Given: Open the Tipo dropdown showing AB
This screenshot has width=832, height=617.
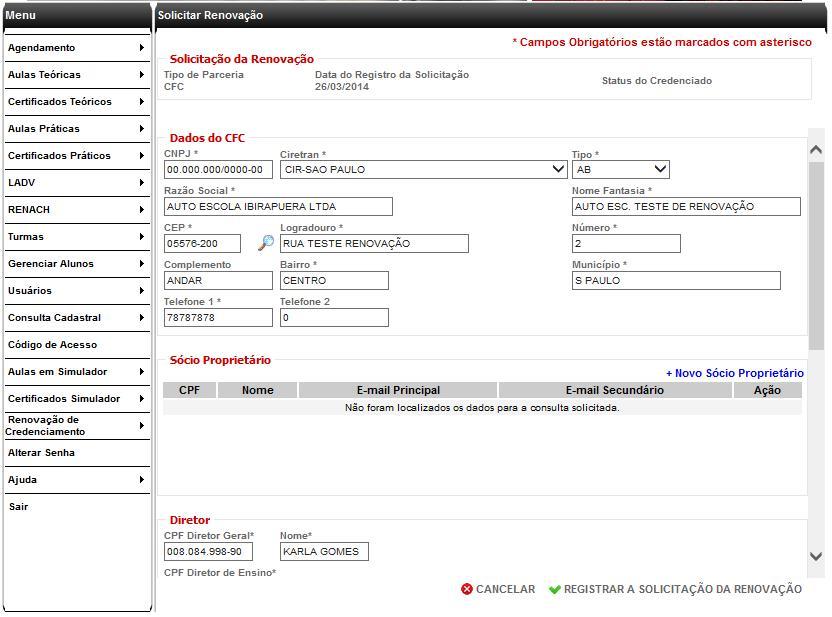Looking at the screenshot, I should click(x=621, y=169).
